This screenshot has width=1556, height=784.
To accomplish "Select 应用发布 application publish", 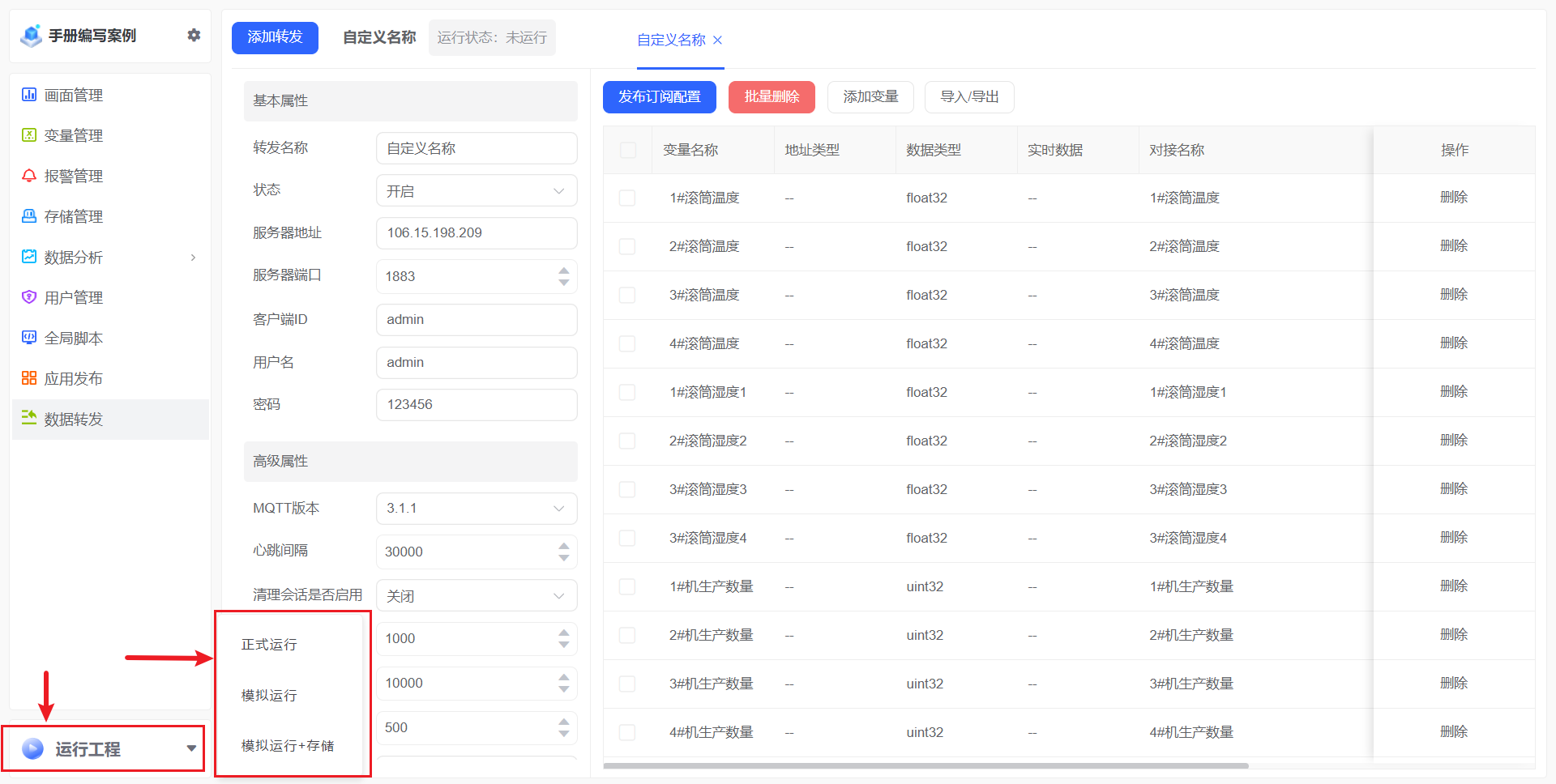I will click(x=73, y=378).
